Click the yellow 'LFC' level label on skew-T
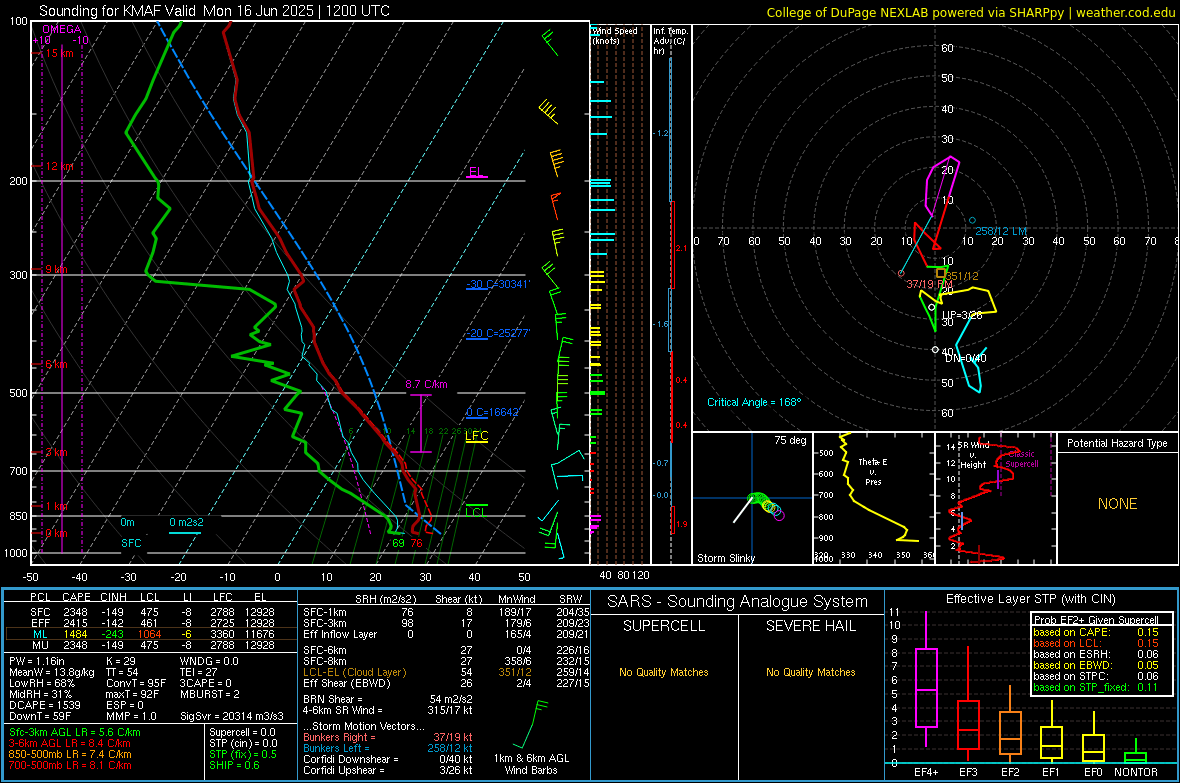1180x783 pixels. point(476,436)
